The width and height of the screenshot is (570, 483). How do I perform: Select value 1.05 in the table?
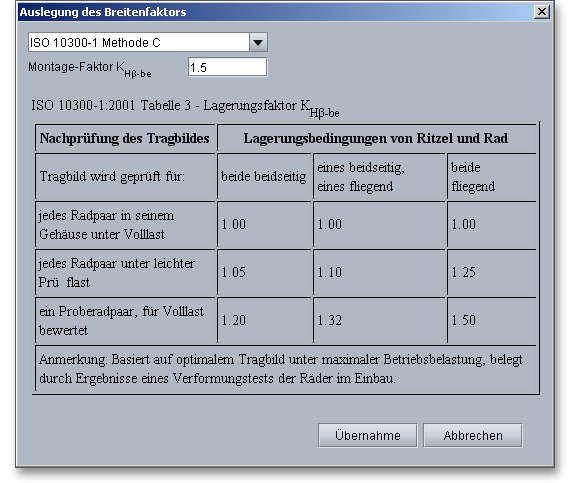pos(234,272)
